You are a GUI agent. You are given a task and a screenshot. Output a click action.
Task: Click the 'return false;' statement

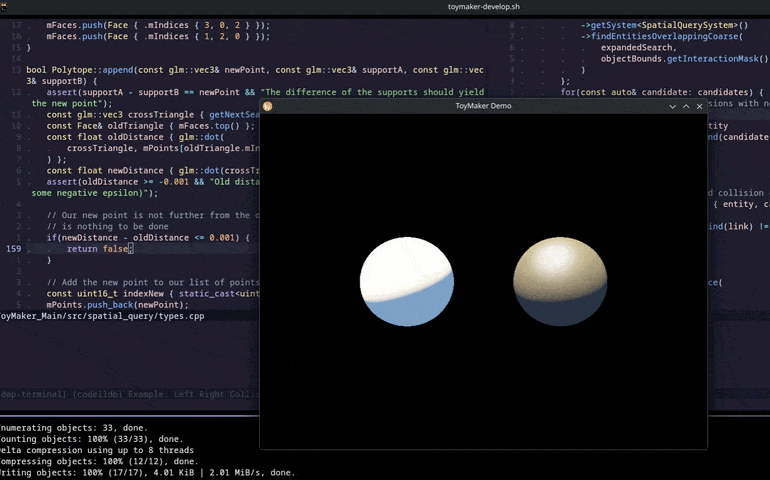(x=100, y=249)
